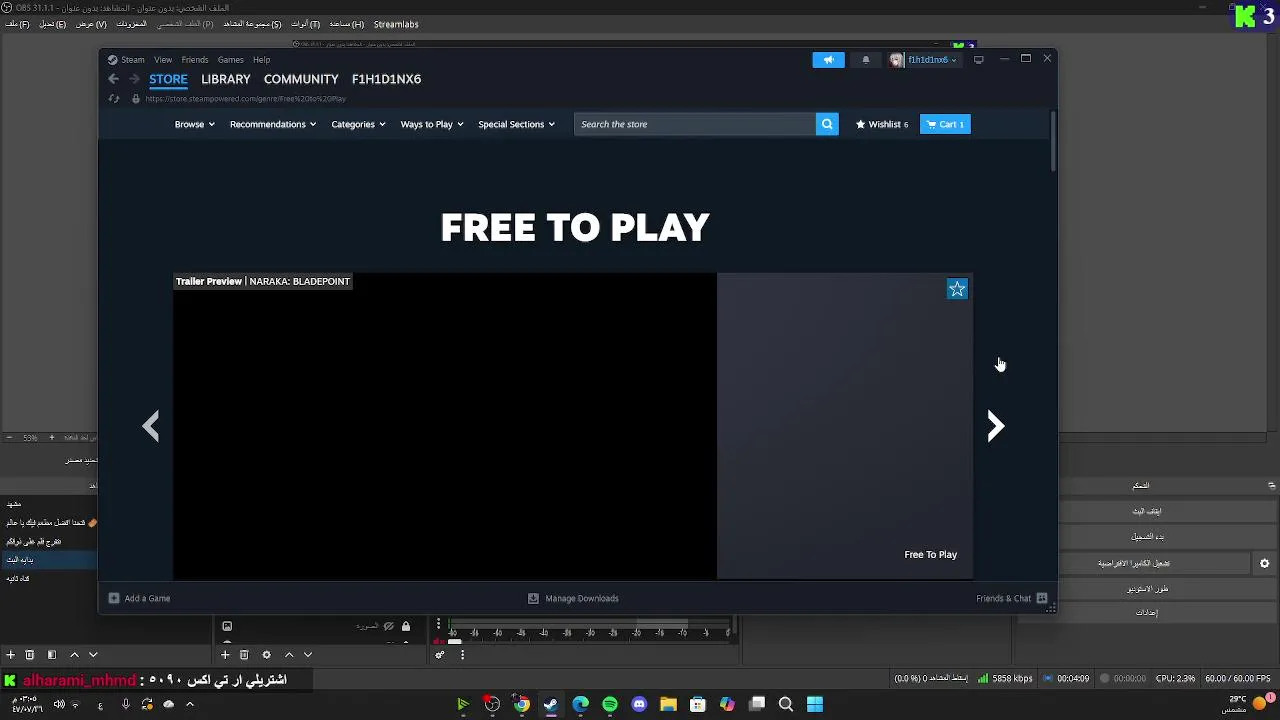Click the NARAKA trailer preview video
The height and width of the screenshot is (720, 1280).
click(x=445, y=426)
